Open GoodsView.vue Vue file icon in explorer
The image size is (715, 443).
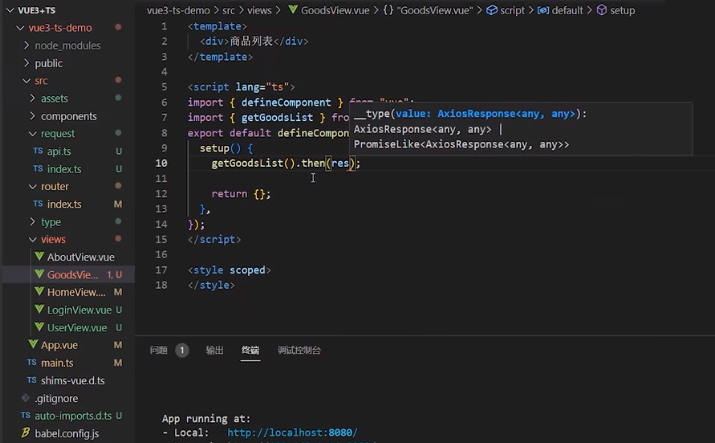tap(40, 274)
